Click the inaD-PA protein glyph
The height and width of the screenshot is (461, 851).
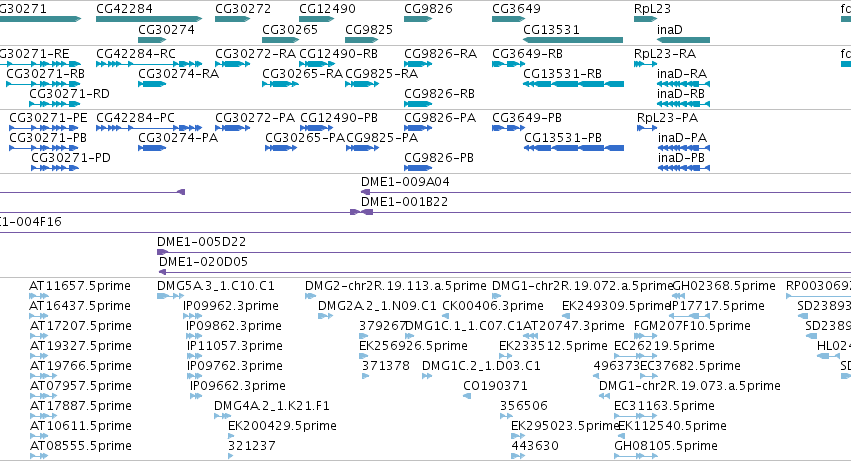684,148
